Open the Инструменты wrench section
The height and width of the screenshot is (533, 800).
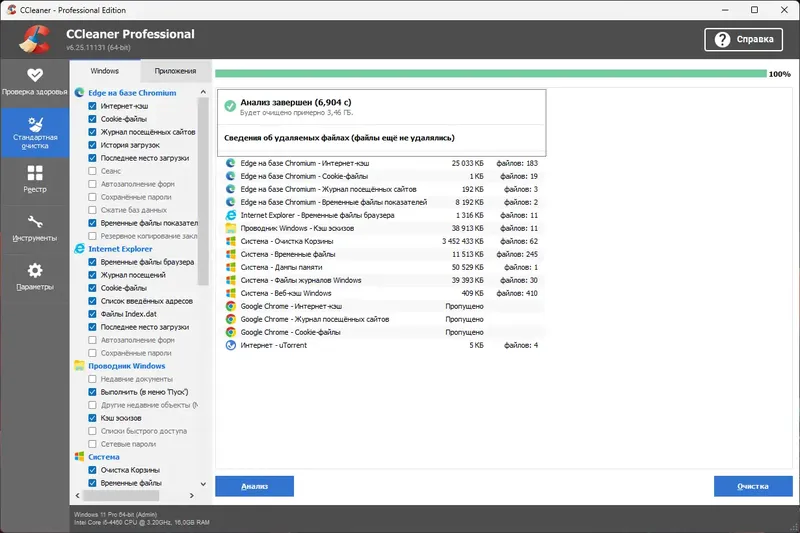[34, 229]
